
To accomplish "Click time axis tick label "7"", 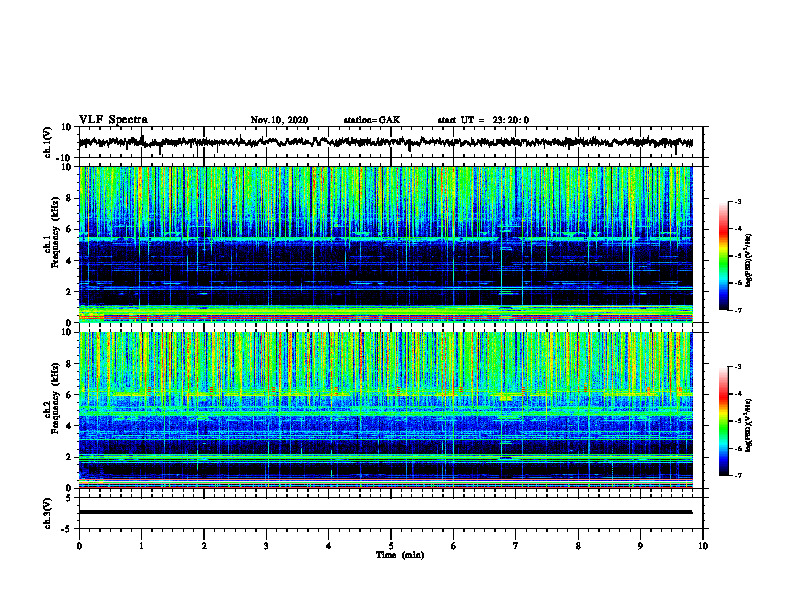I will 516,546.
